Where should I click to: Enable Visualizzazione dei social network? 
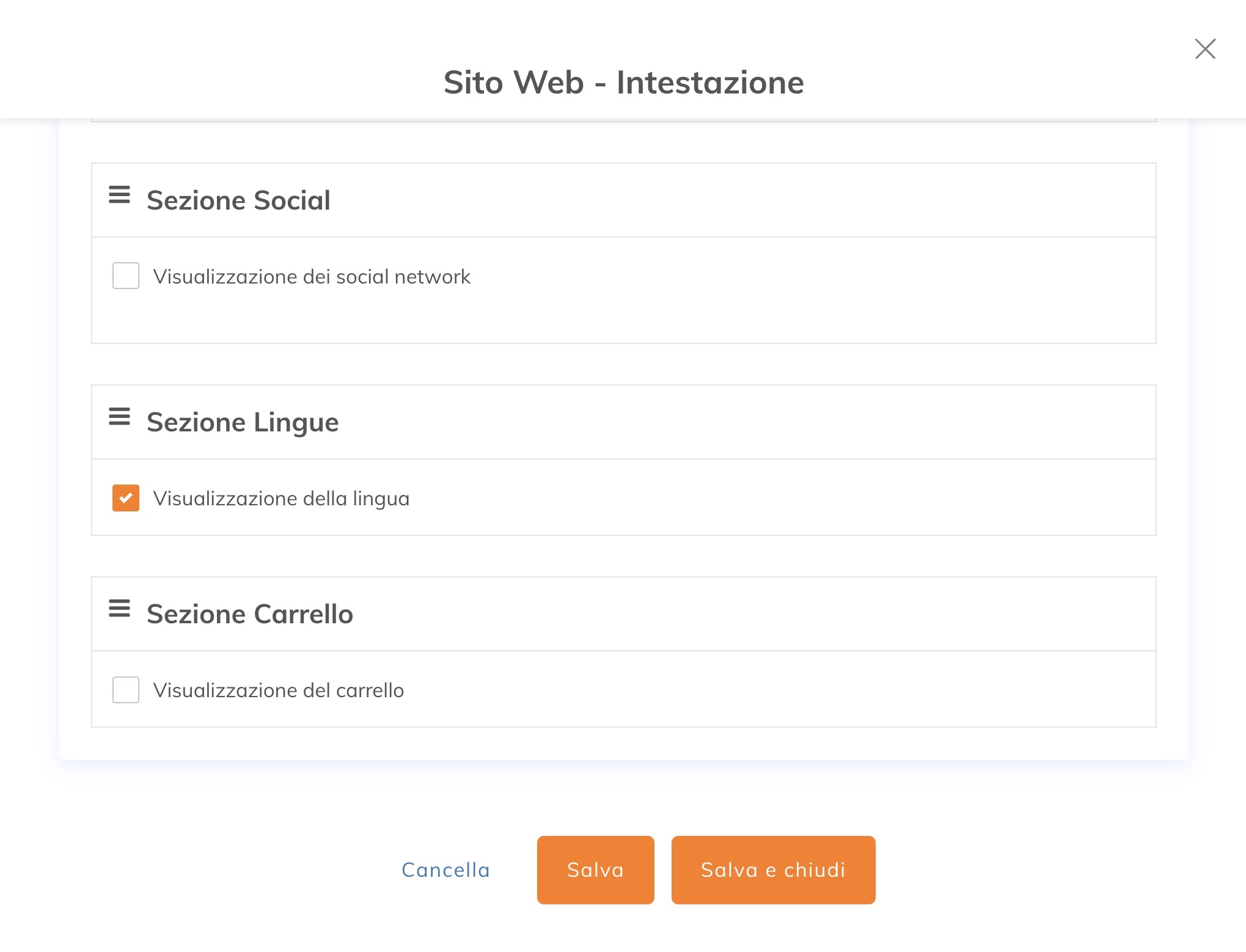coord(126,276)
